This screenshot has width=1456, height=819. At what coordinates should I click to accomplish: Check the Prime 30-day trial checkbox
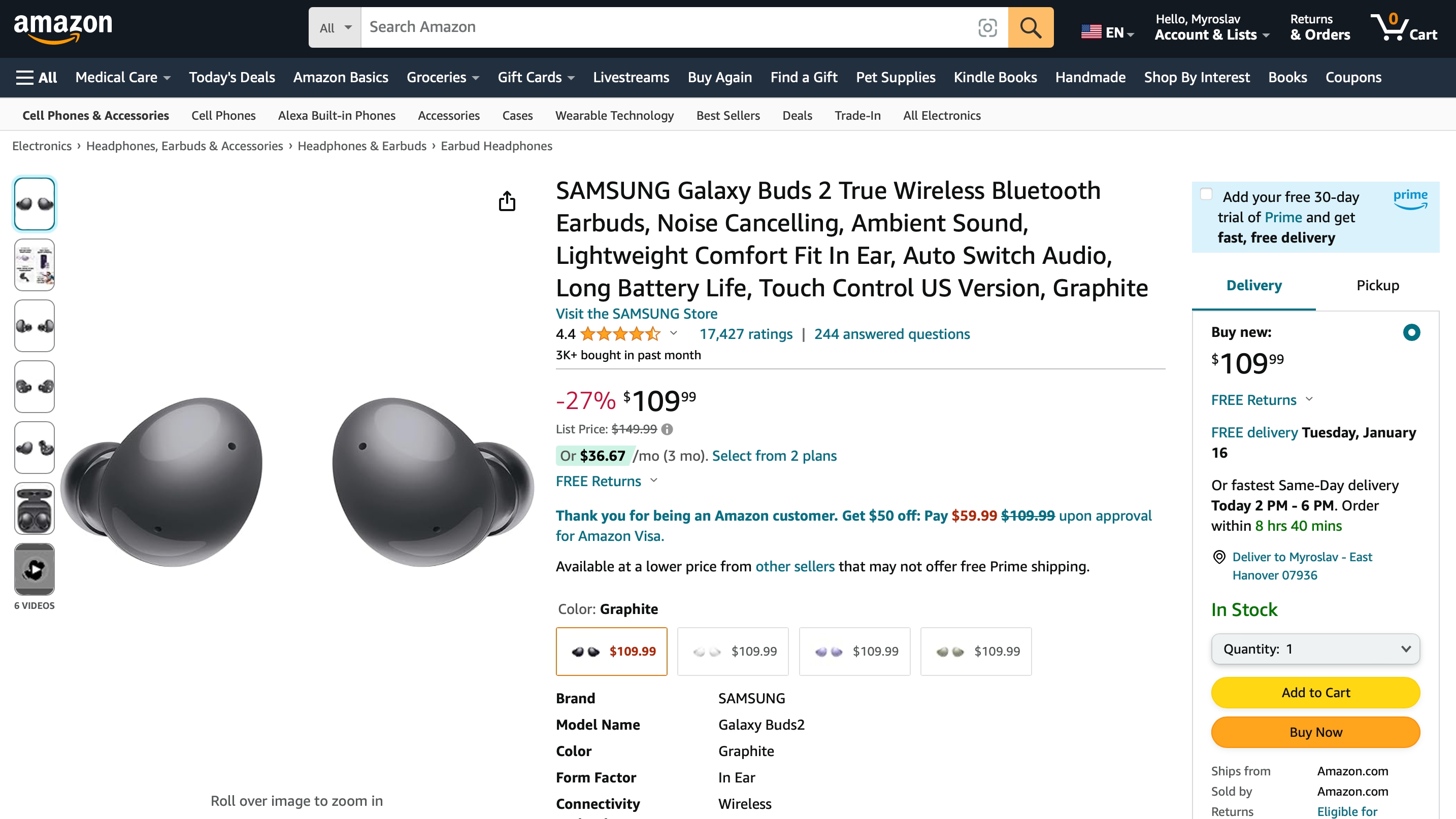click(x=1206, y=194)
